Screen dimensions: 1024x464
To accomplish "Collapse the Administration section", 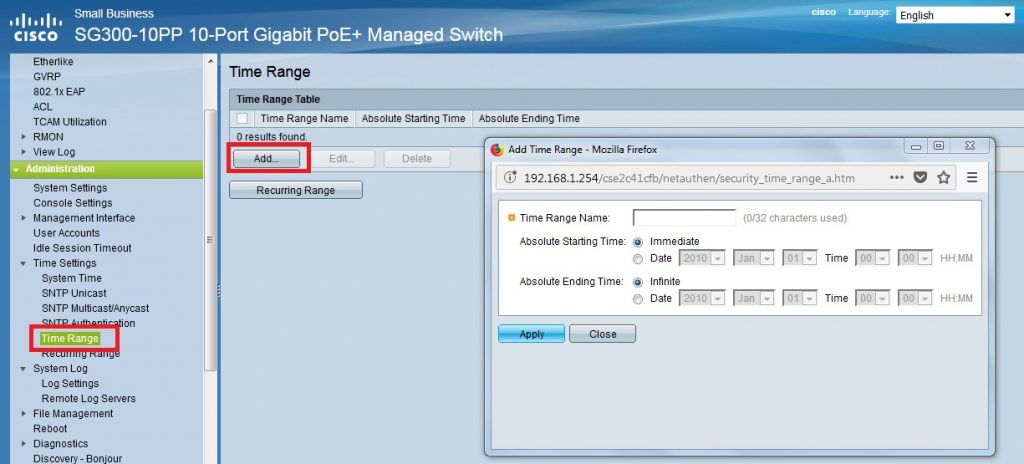I will pos(15,169).
